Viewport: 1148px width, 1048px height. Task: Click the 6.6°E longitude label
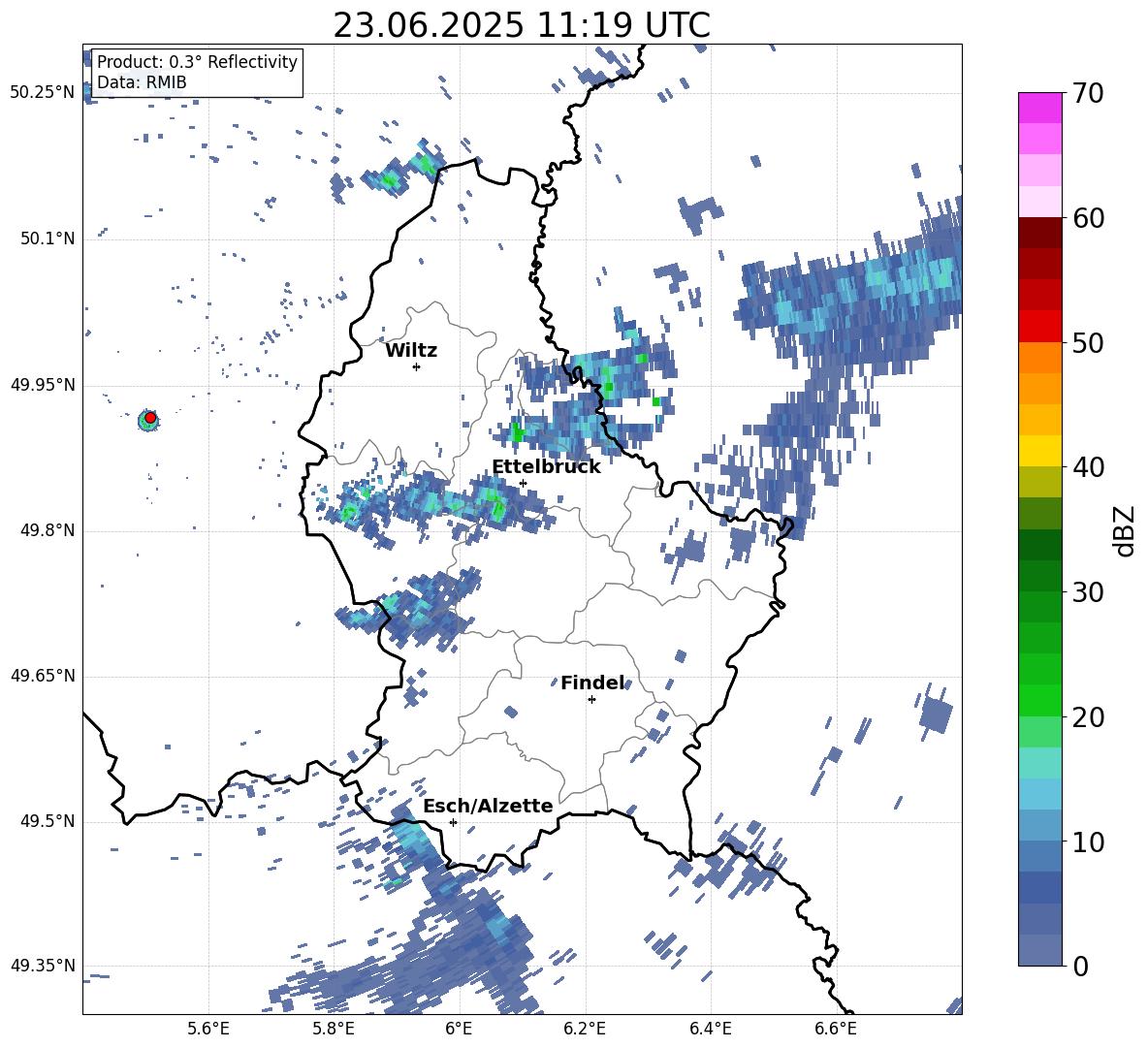coord(836,1029)
